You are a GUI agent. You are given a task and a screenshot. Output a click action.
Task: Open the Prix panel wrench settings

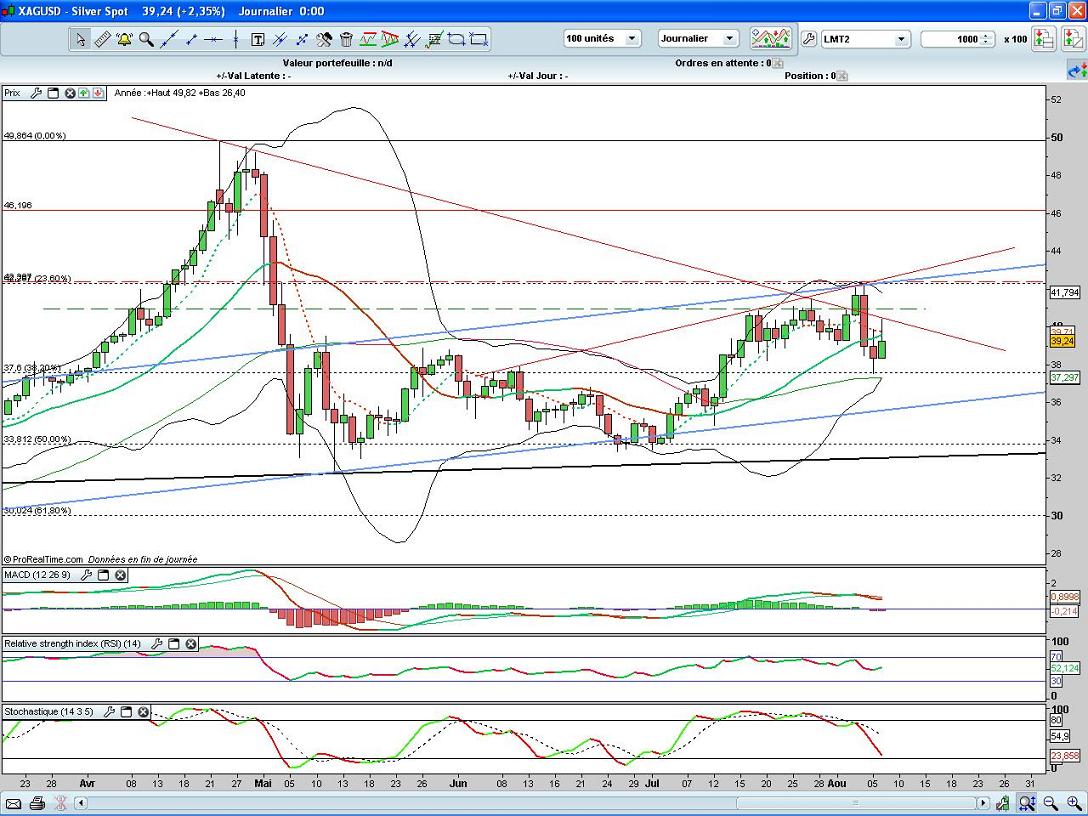(37, 93)
